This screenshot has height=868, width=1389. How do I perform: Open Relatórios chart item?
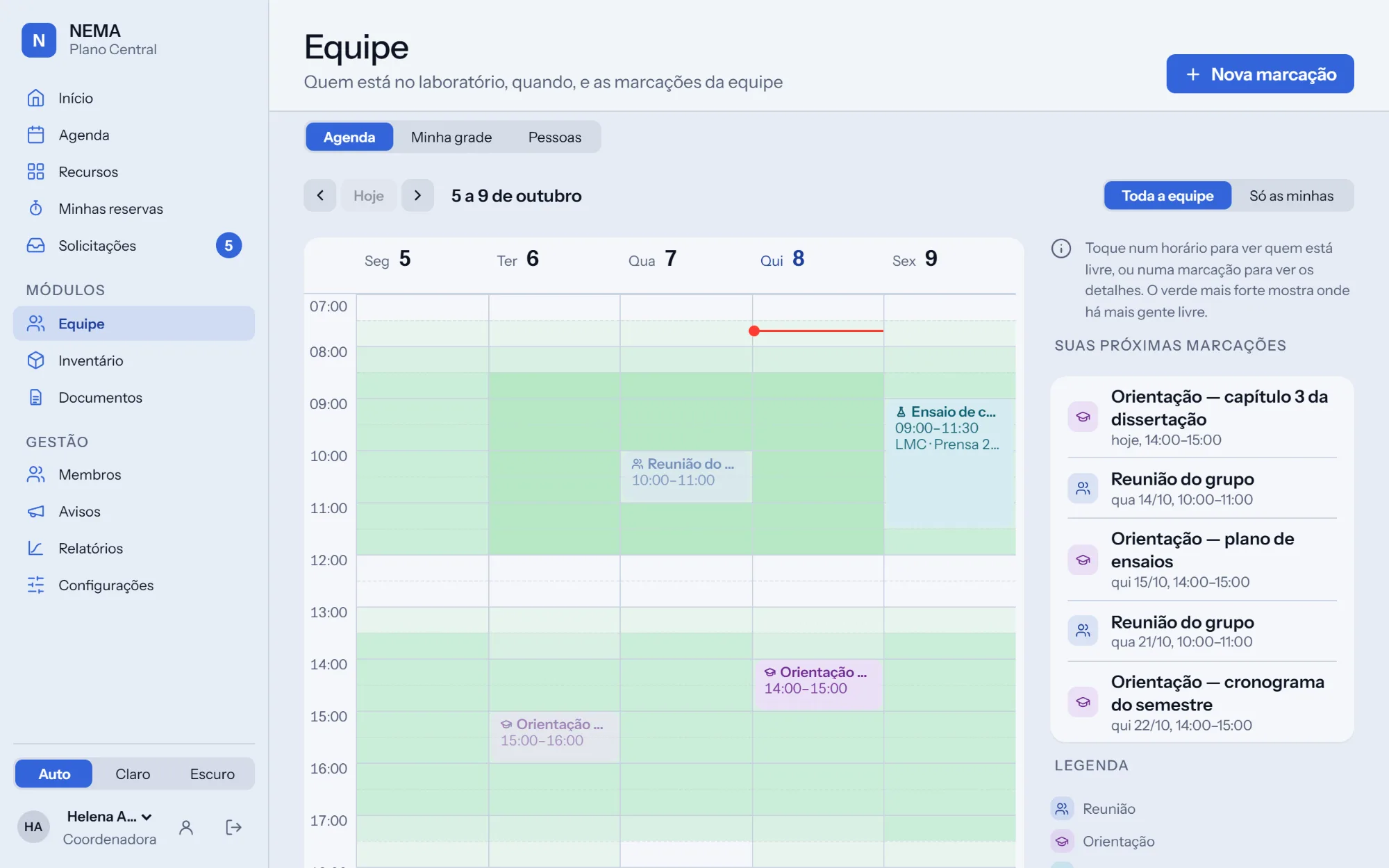point(134,548)
